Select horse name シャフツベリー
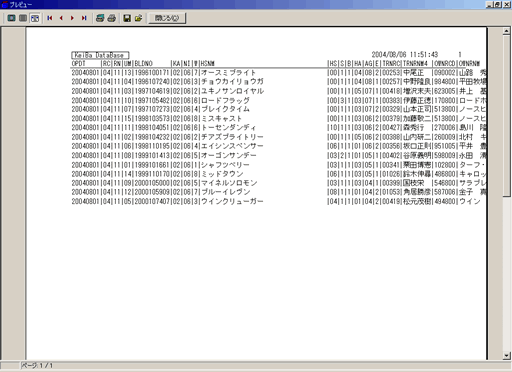 225,165
